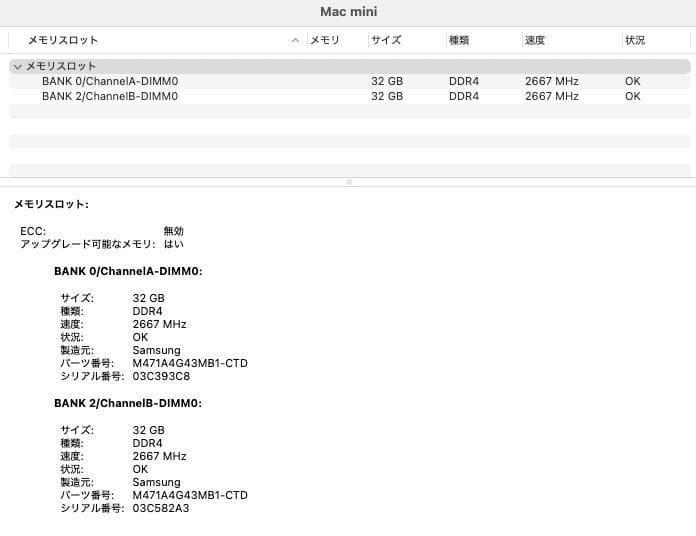Click OK status in BANK 0 row
The width and height of the screenshot is (696, 536).
pyautogui.click(x=633, y=81)
